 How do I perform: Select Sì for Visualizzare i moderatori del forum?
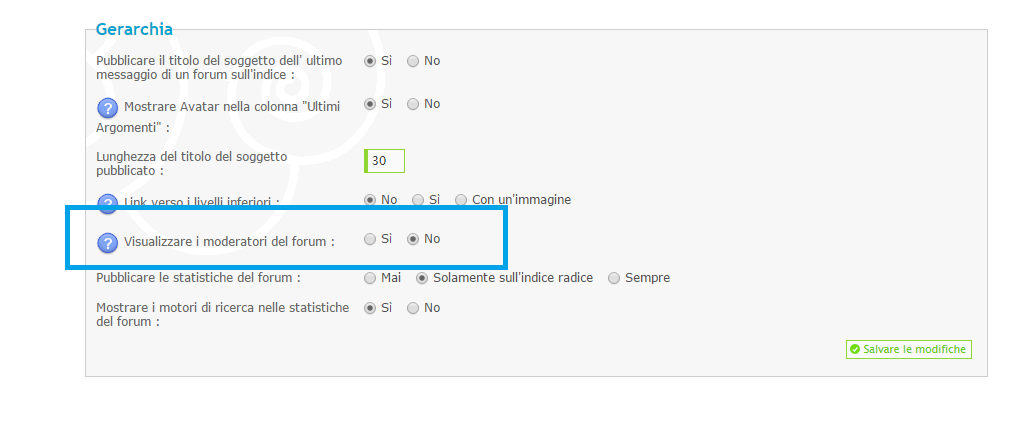[x=370, y=239]
